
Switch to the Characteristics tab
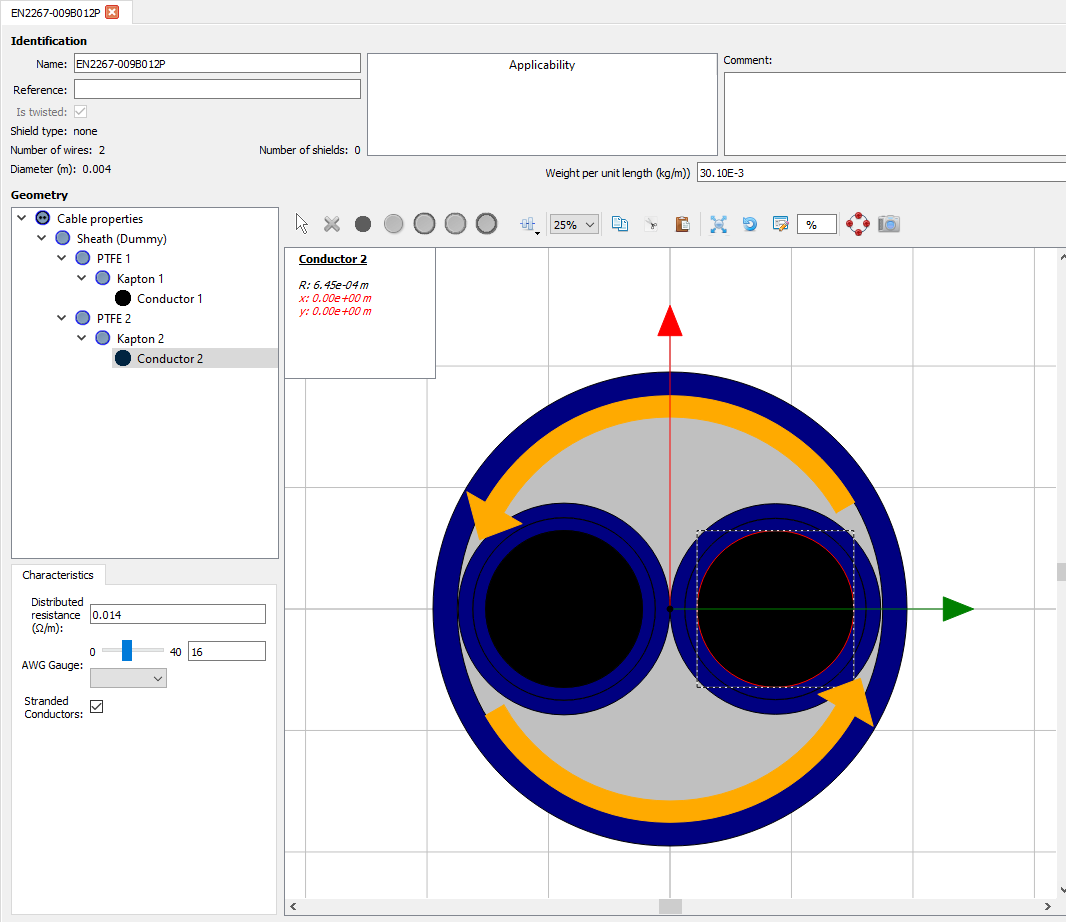point(58,575)
